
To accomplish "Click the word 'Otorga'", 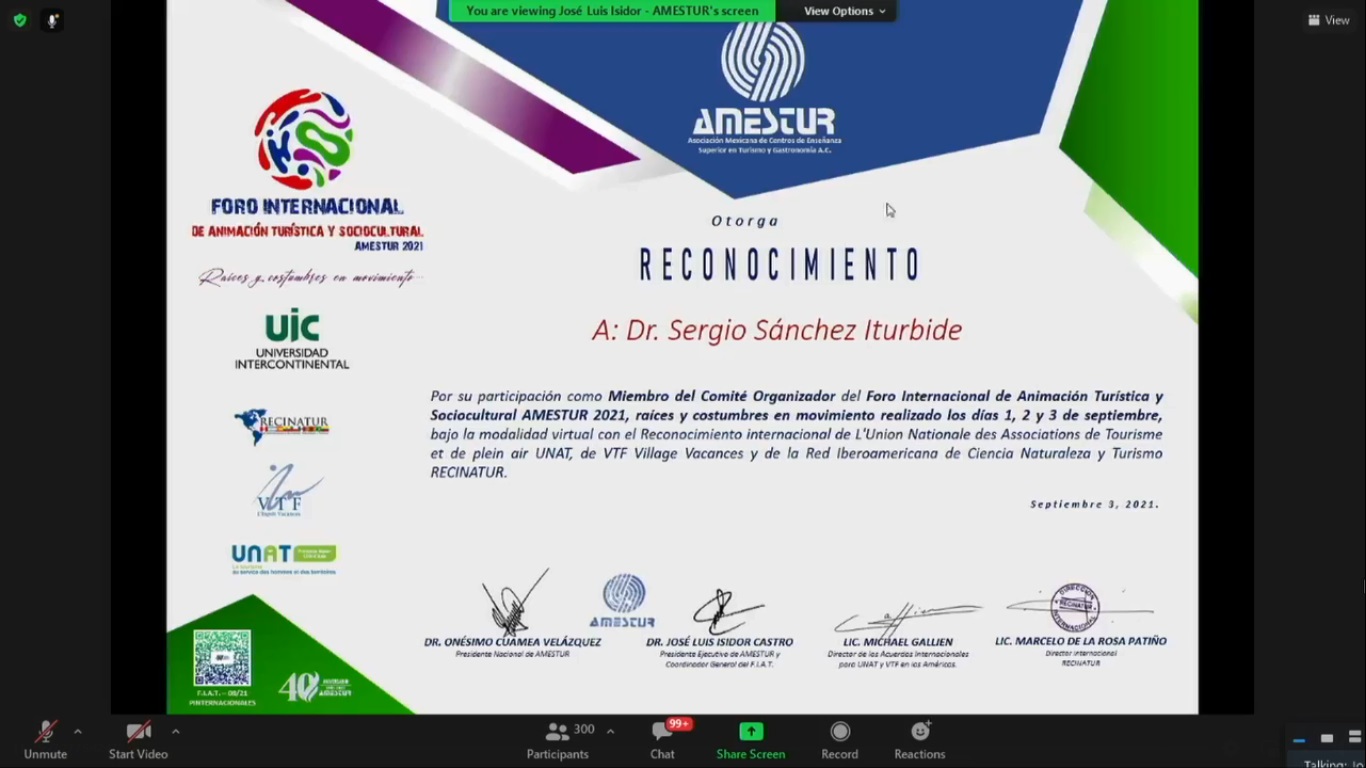I will tap(745, 221).
